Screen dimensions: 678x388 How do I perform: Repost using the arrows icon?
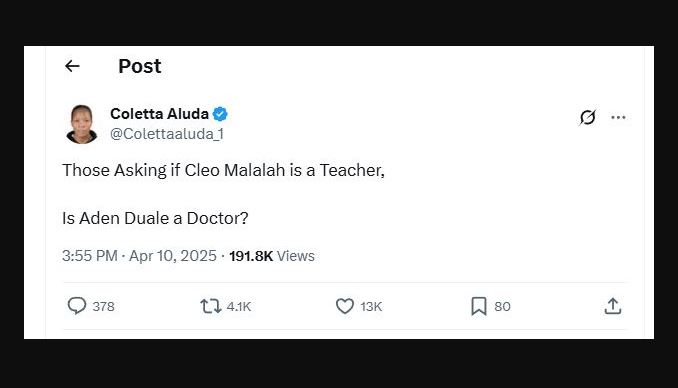[x=211, y=306]
